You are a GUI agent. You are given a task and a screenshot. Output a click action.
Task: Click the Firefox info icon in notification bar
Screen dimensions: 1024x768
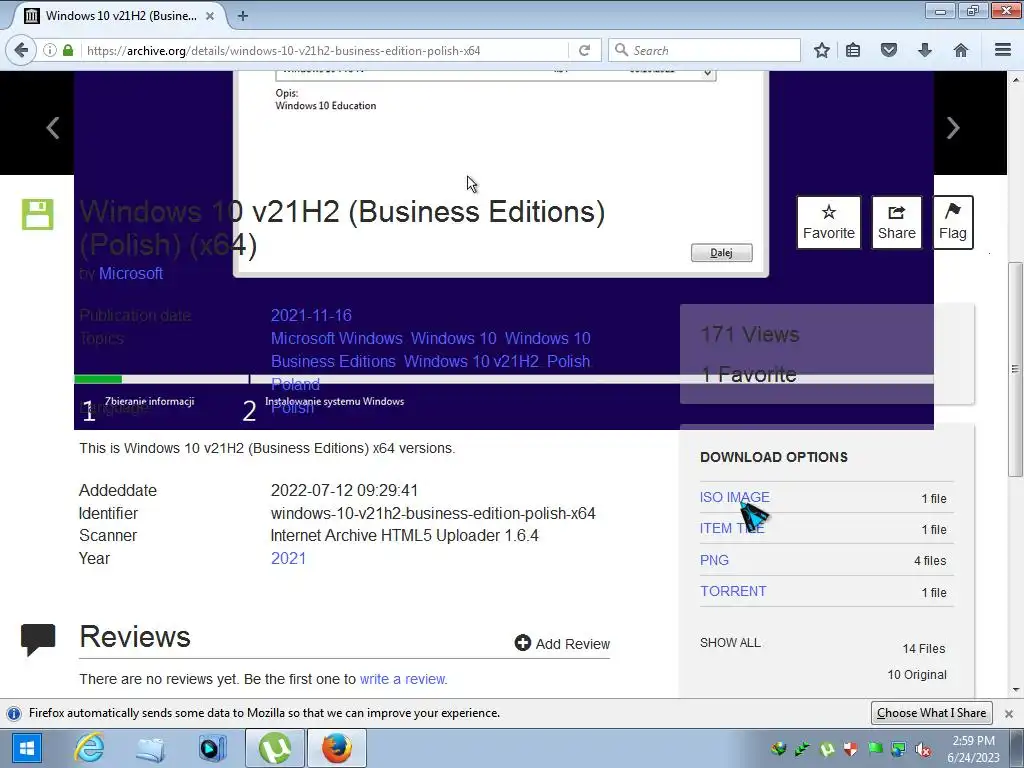pos(14,713)
